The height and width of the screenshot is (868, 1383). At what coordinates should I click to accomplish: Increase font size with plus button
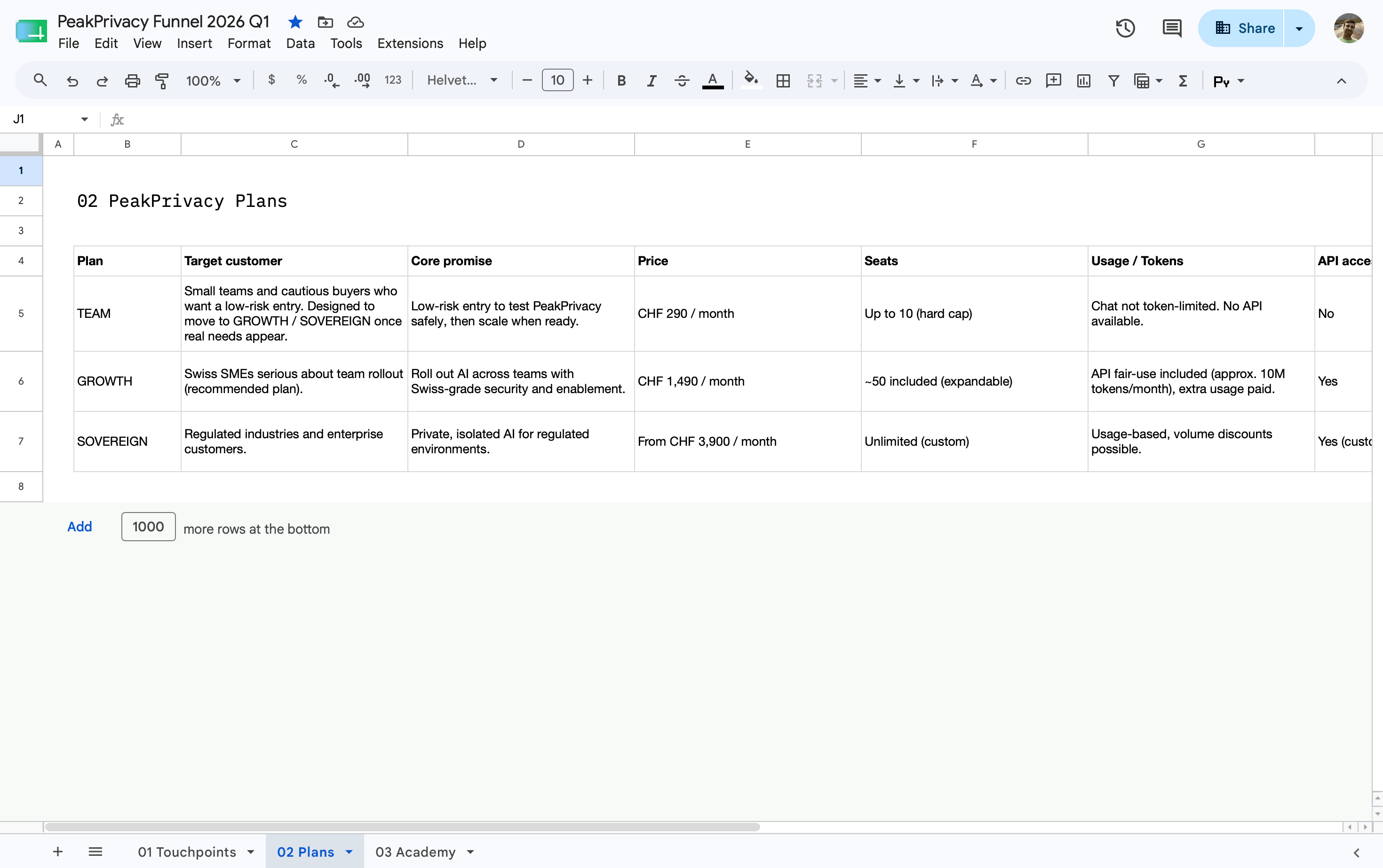click(588, 80)
